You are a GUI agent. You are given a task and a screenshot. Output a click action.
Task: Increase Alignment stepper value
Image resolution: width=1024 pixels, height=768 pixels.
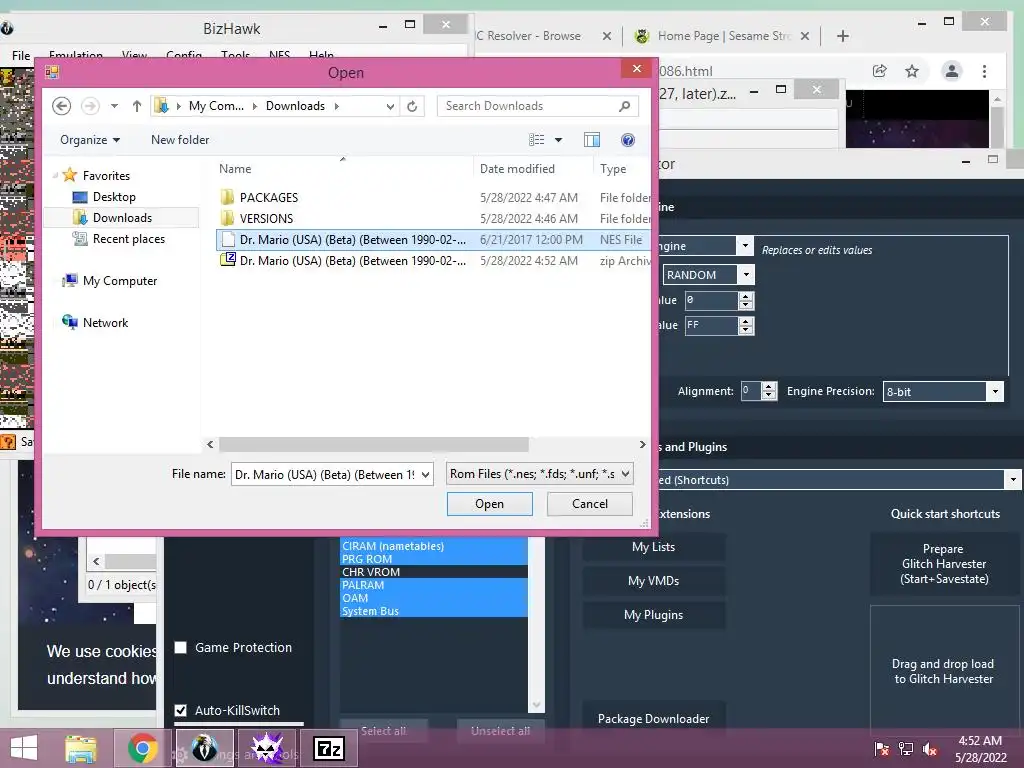click(x=769, y=387)
